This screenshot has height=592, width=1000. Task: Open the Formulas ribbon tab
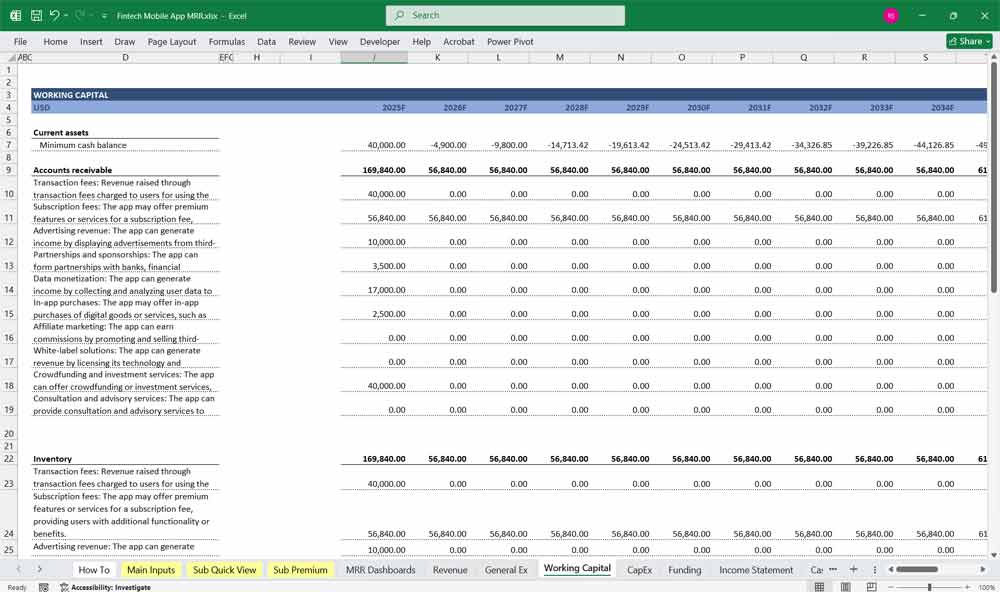pos(226,42)
